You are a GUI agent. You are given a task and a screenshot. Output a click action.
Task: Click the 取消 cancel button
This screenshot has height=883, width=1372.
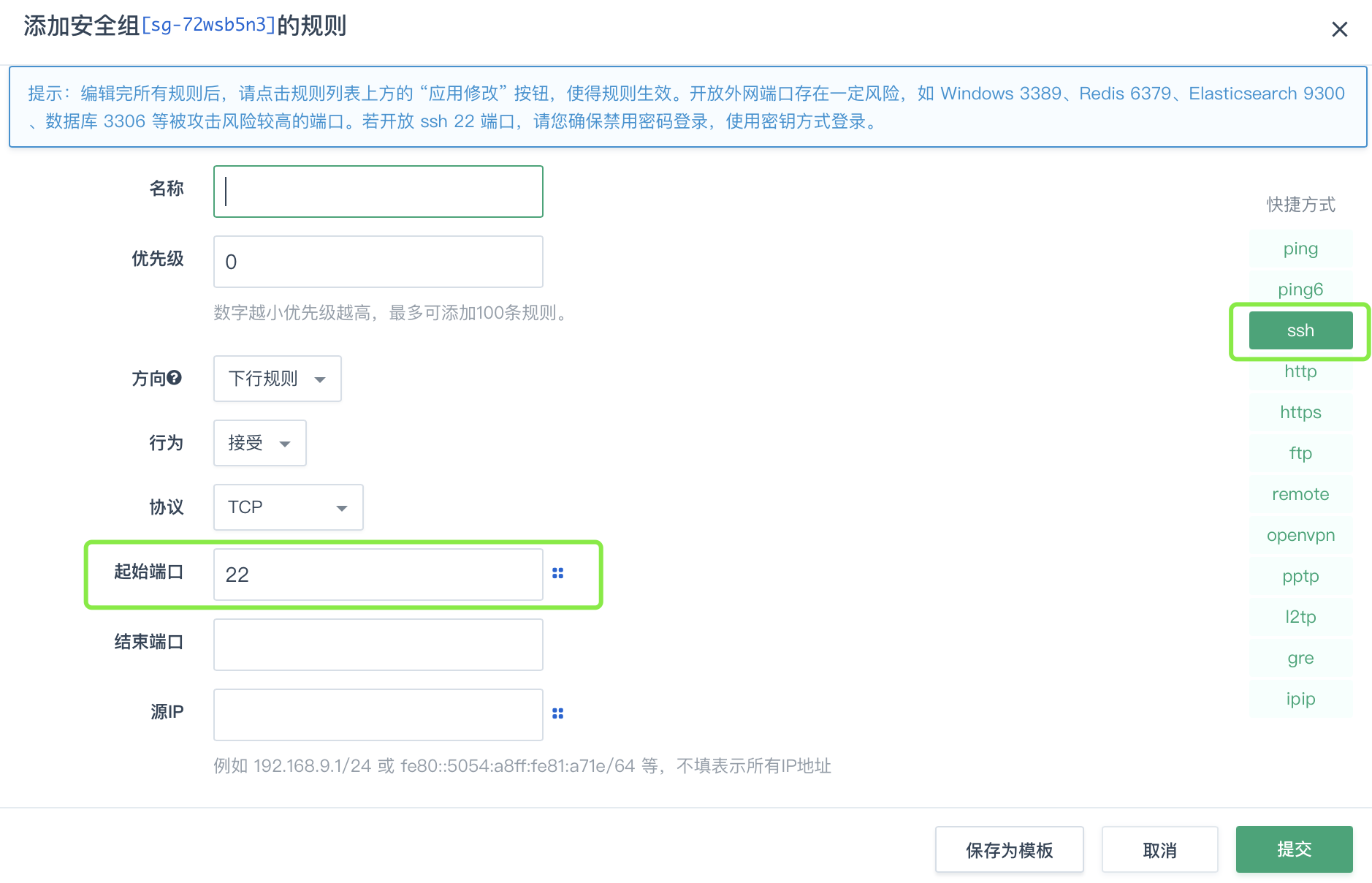pyautogui.click(x=1159, y=850)
